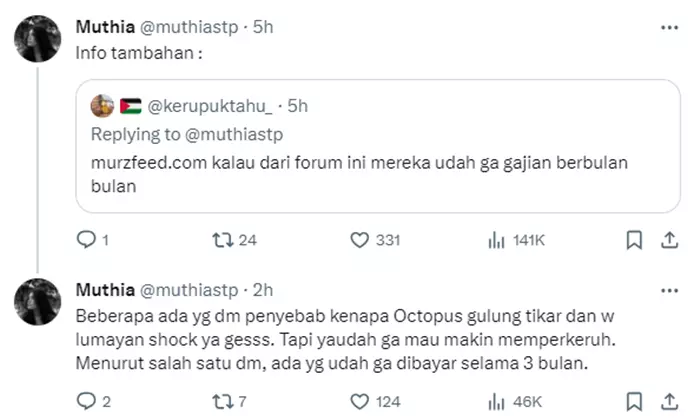This screenshot has height=420, width=700.
Task: Open more options on the 2h tweet
Action: pos(669,291)
